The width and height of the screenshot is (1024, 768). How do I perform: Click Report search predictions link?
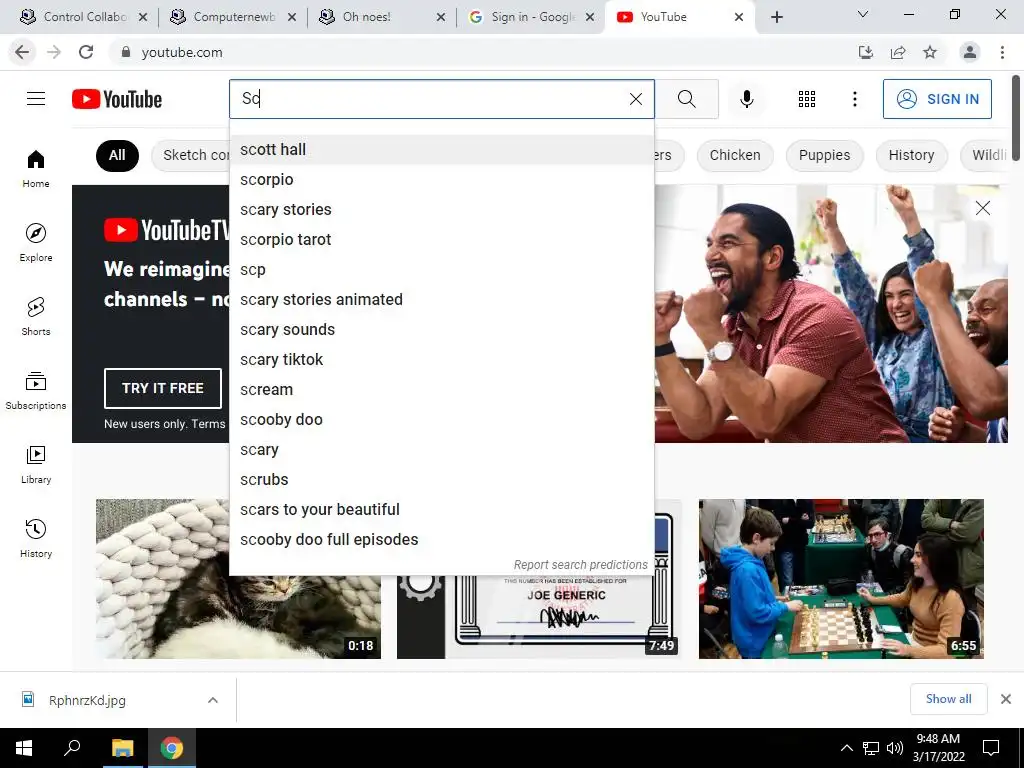[x=580, y=565]
